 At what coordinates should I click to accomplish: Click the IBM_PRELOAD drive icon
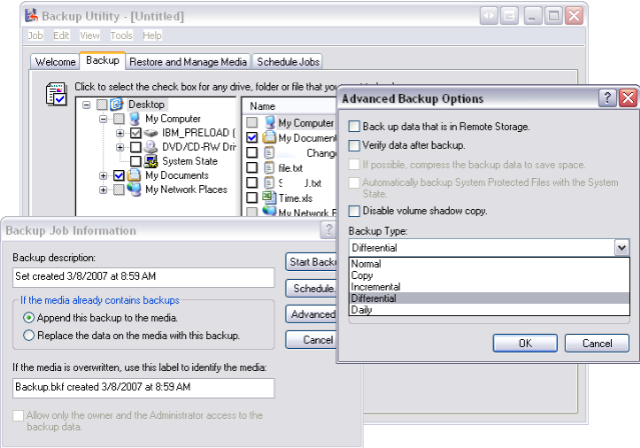click(x=151, y=133)
